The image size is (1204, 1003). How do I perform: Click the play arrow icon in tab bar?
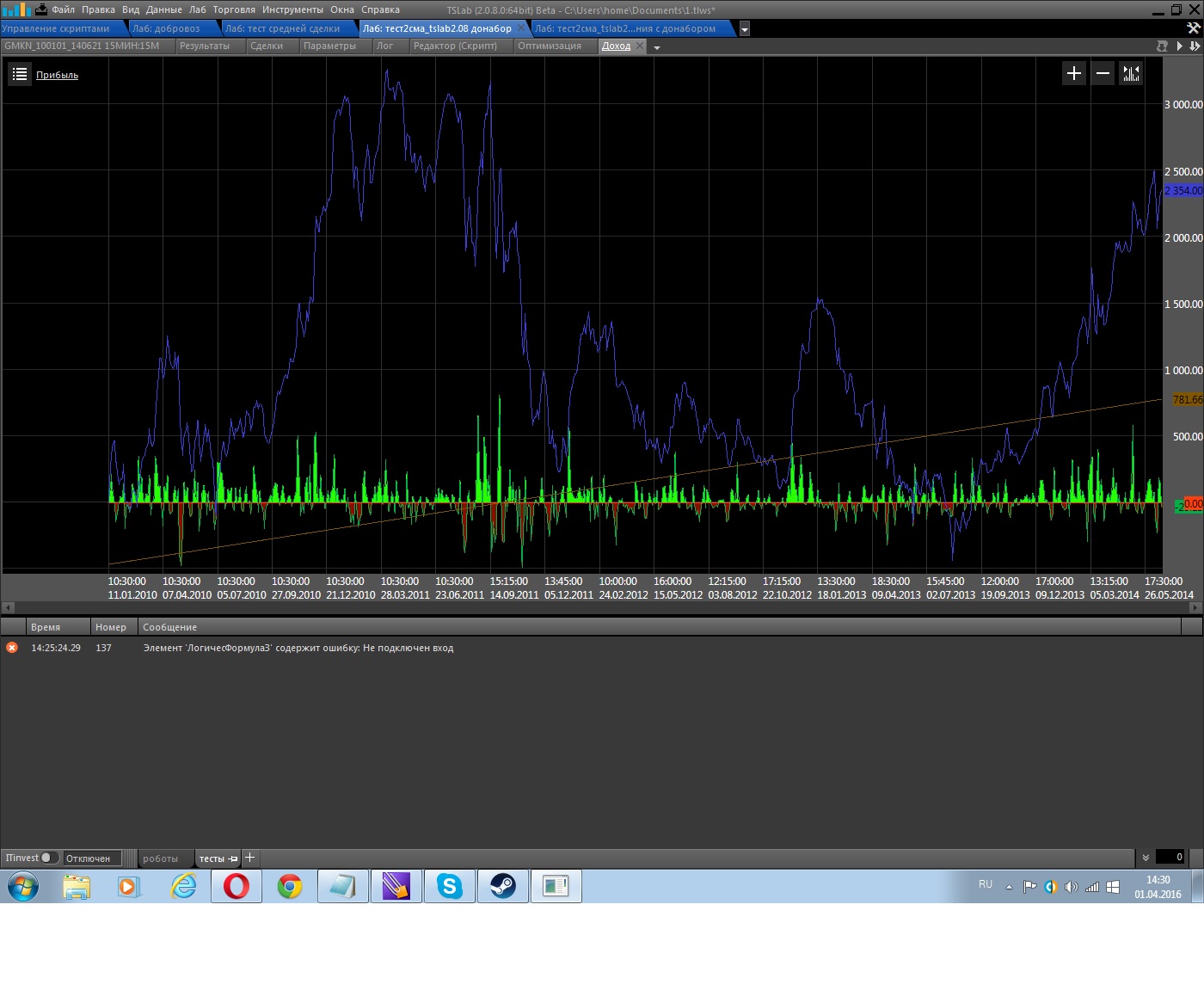[1179, 46]
